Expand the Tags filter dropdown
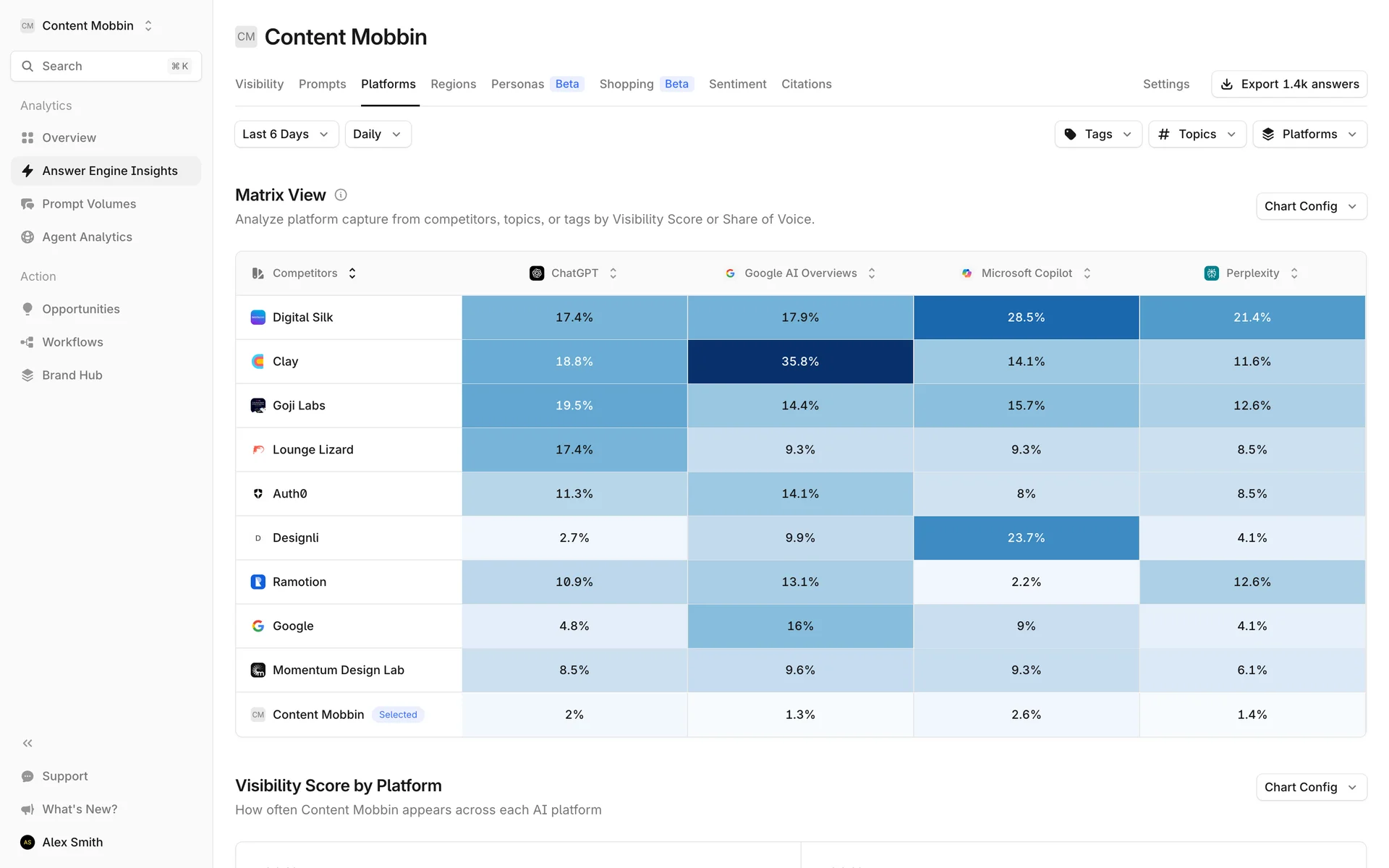 pyautogui.click(x=1097, y=135)
